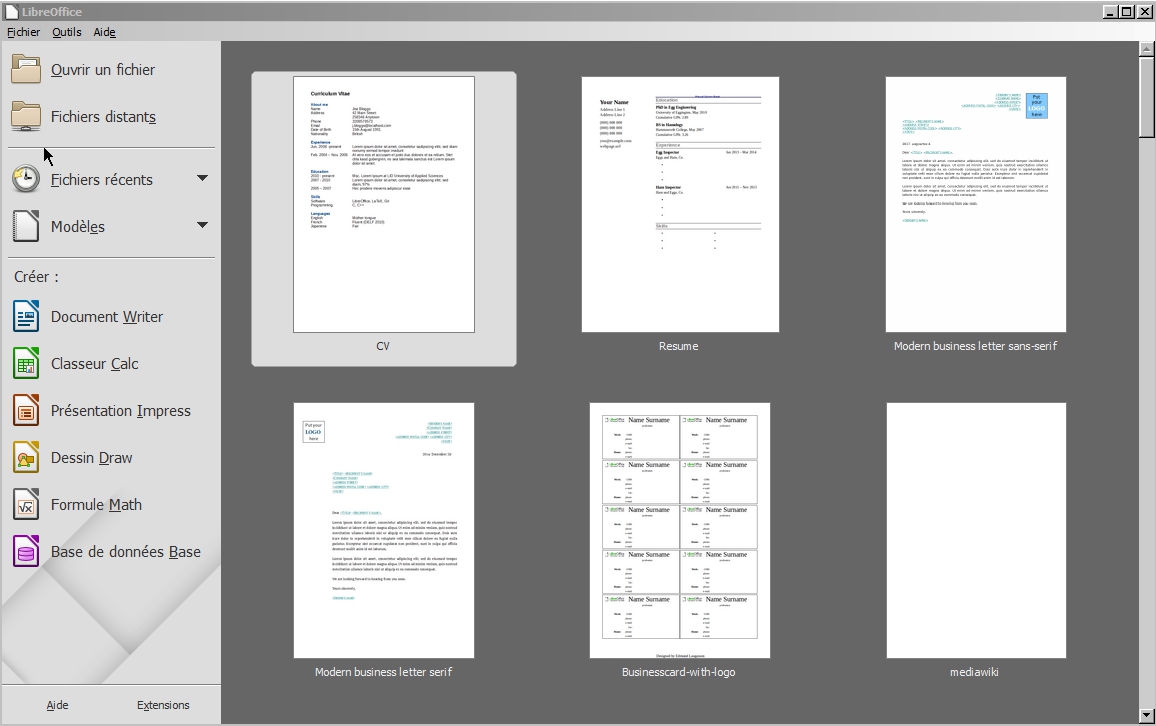Screen dimensions: 1156x726
Task: Select the Resume template thumbnail
Action: pyautogui.click(x=680, y=204)
